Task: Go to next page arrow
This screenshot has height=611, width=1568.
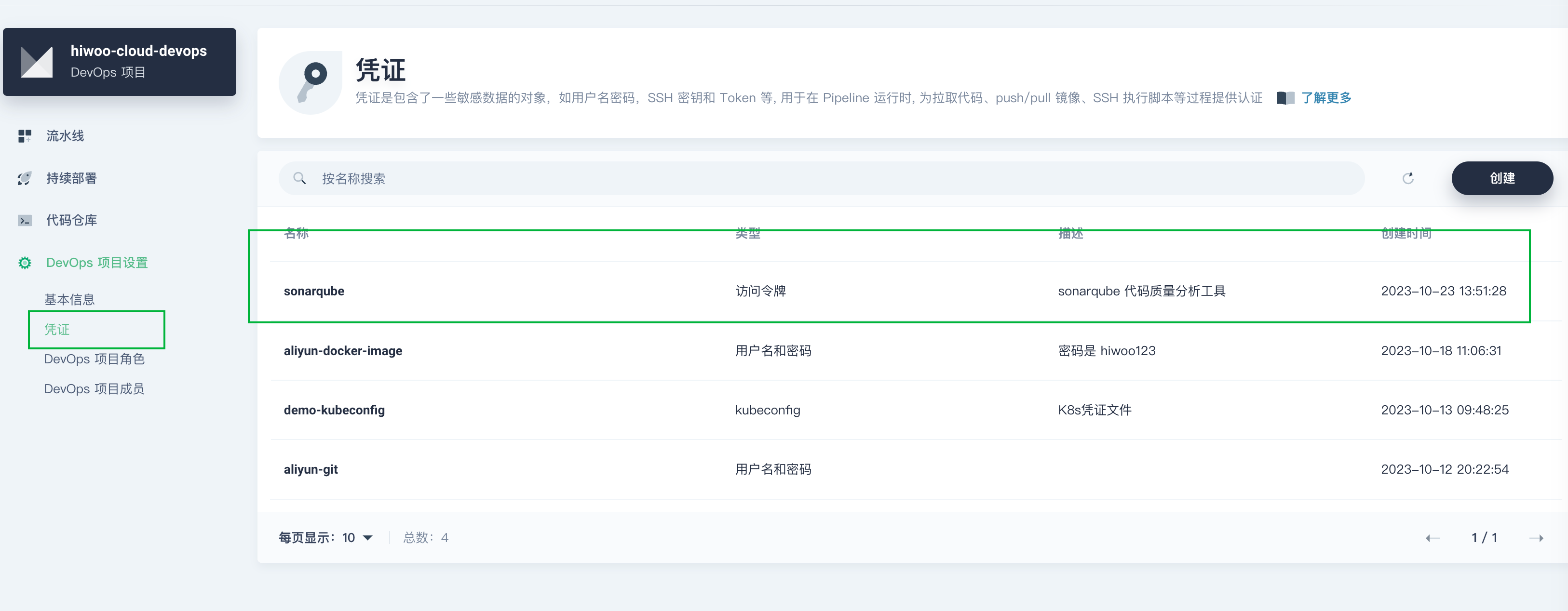Action: click(1536, 538)
